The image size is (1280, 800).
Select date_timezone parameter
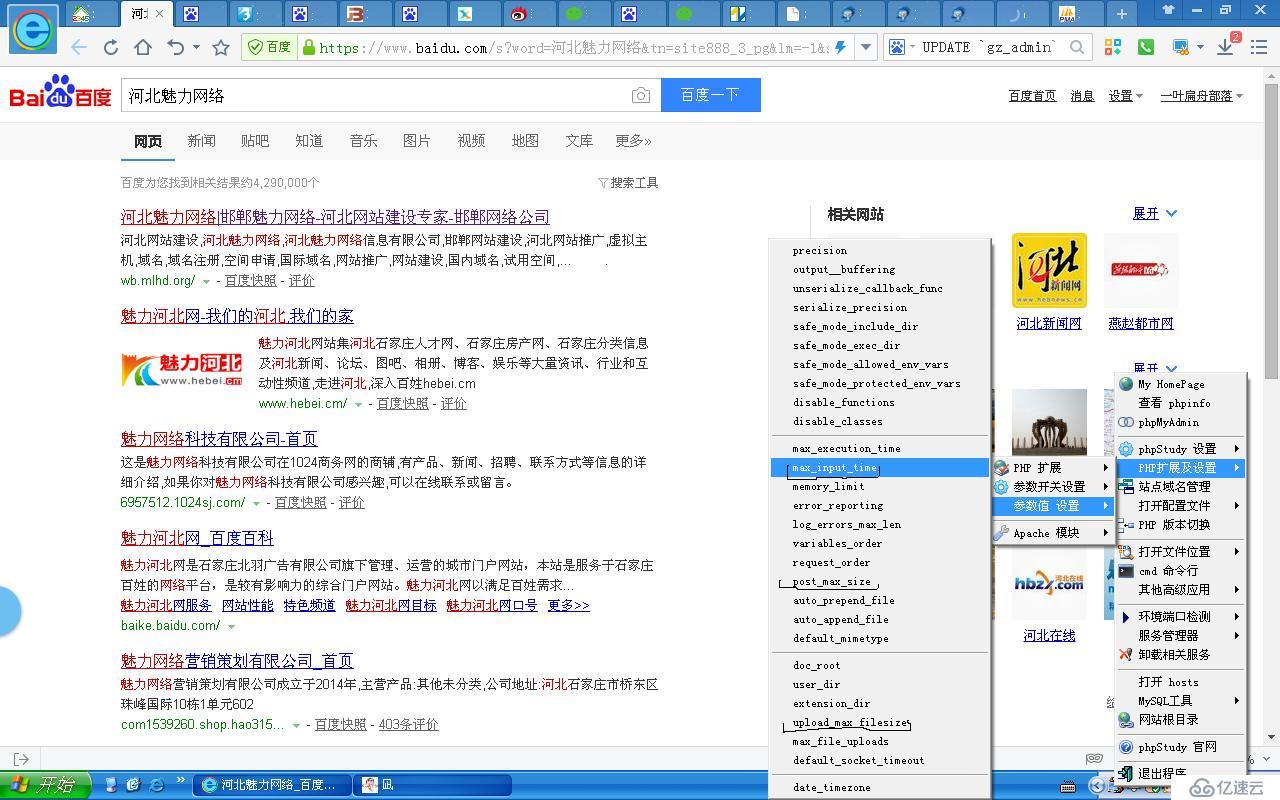click(x=880, y=788)
